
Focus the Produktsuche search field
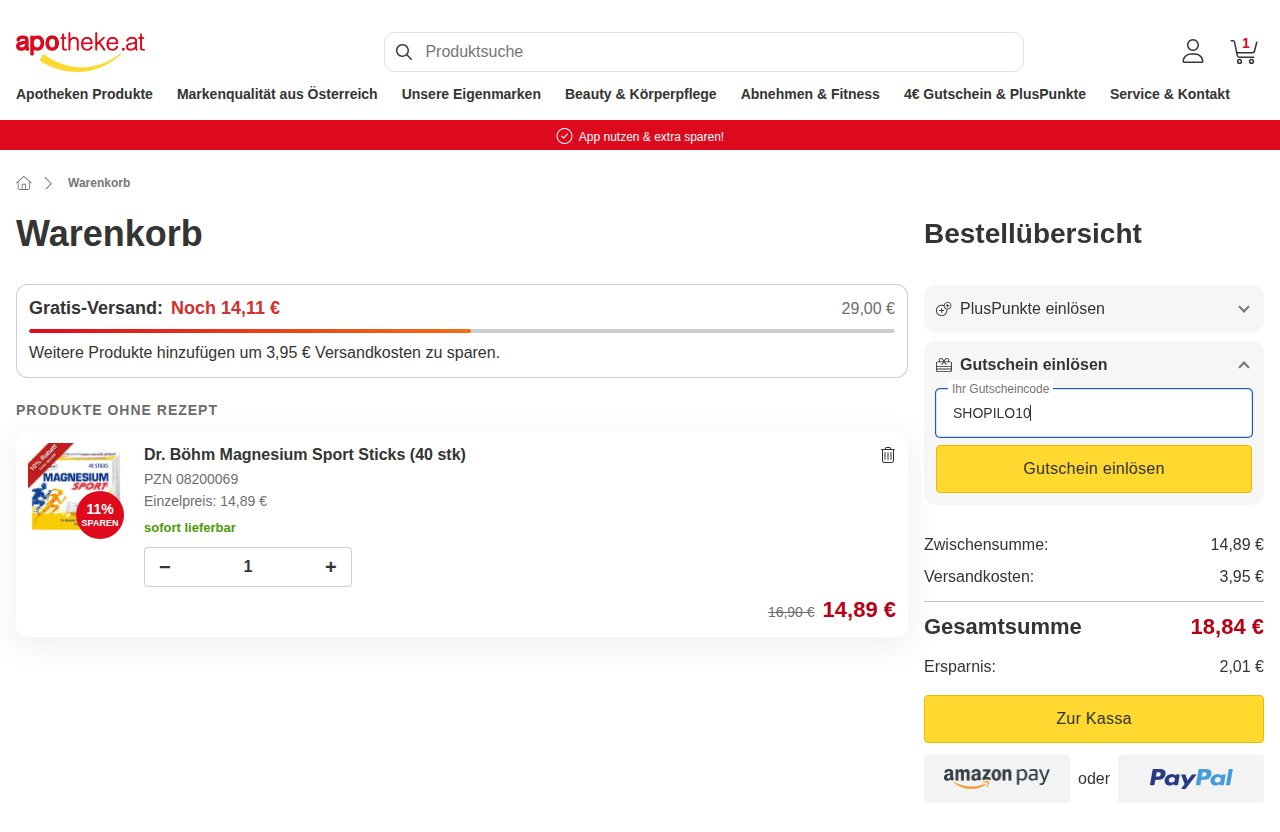[704, 52]
